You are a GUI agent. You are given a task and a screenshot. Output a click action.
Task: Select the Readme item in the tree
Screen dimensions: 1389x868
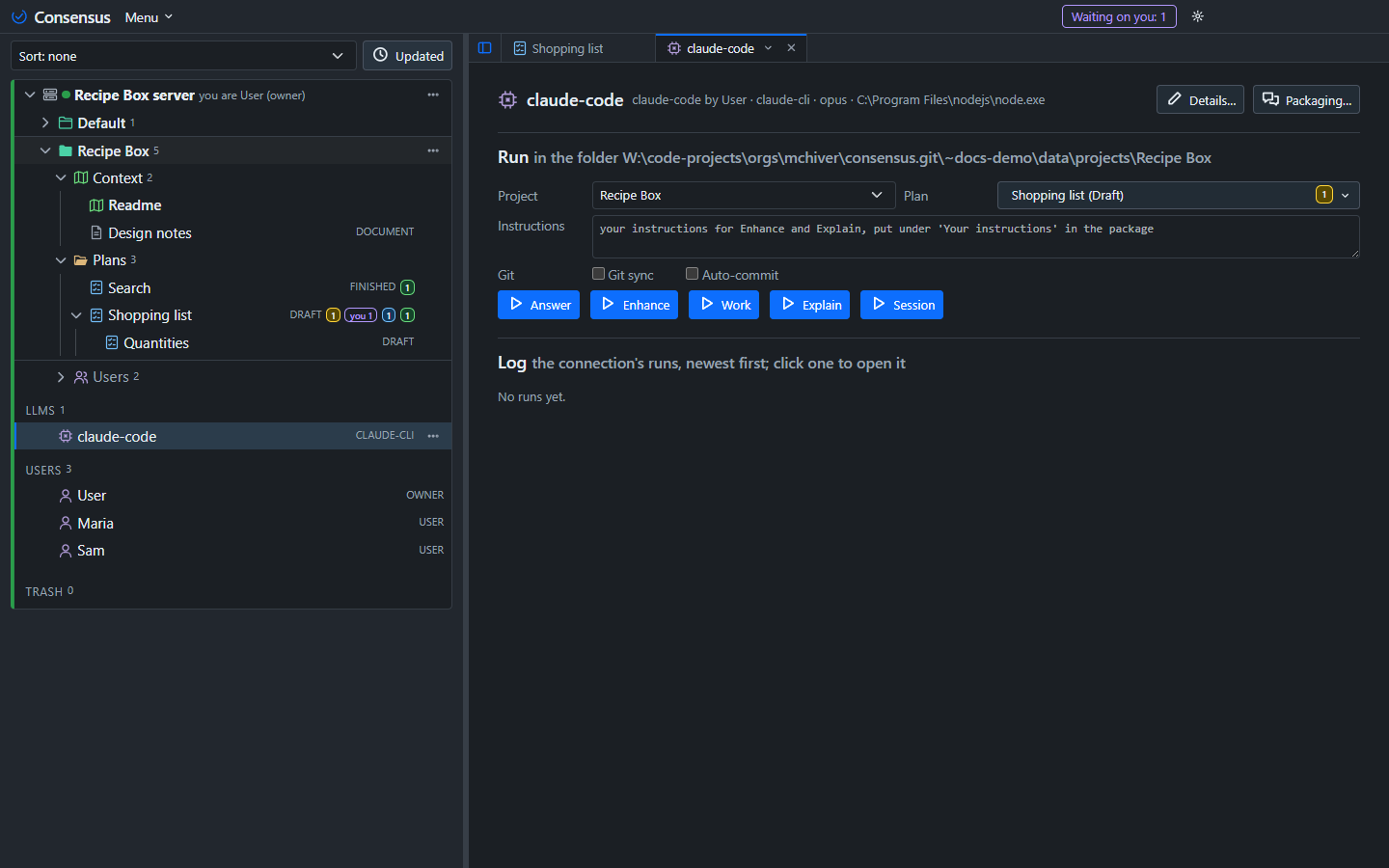tap(135, 205)
